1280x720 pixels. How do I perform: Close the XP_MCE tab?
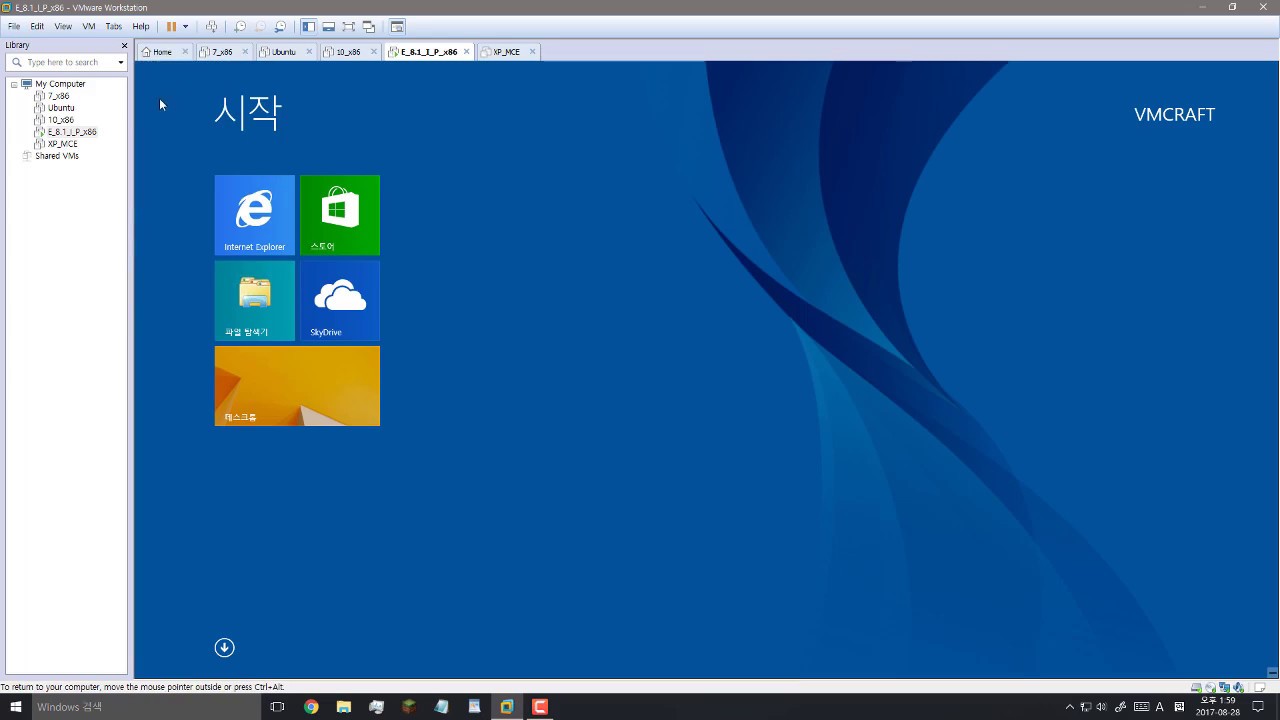(532, 52)
